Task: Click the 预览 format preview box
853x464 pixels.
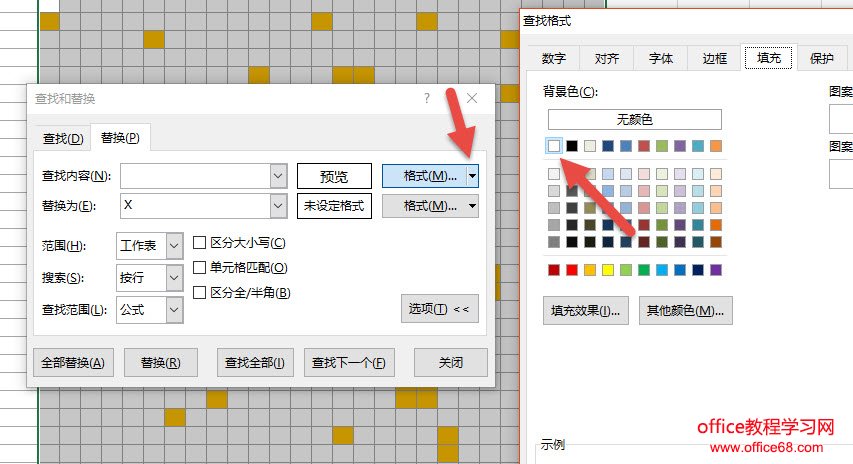Action: click(x=334, y=176)
